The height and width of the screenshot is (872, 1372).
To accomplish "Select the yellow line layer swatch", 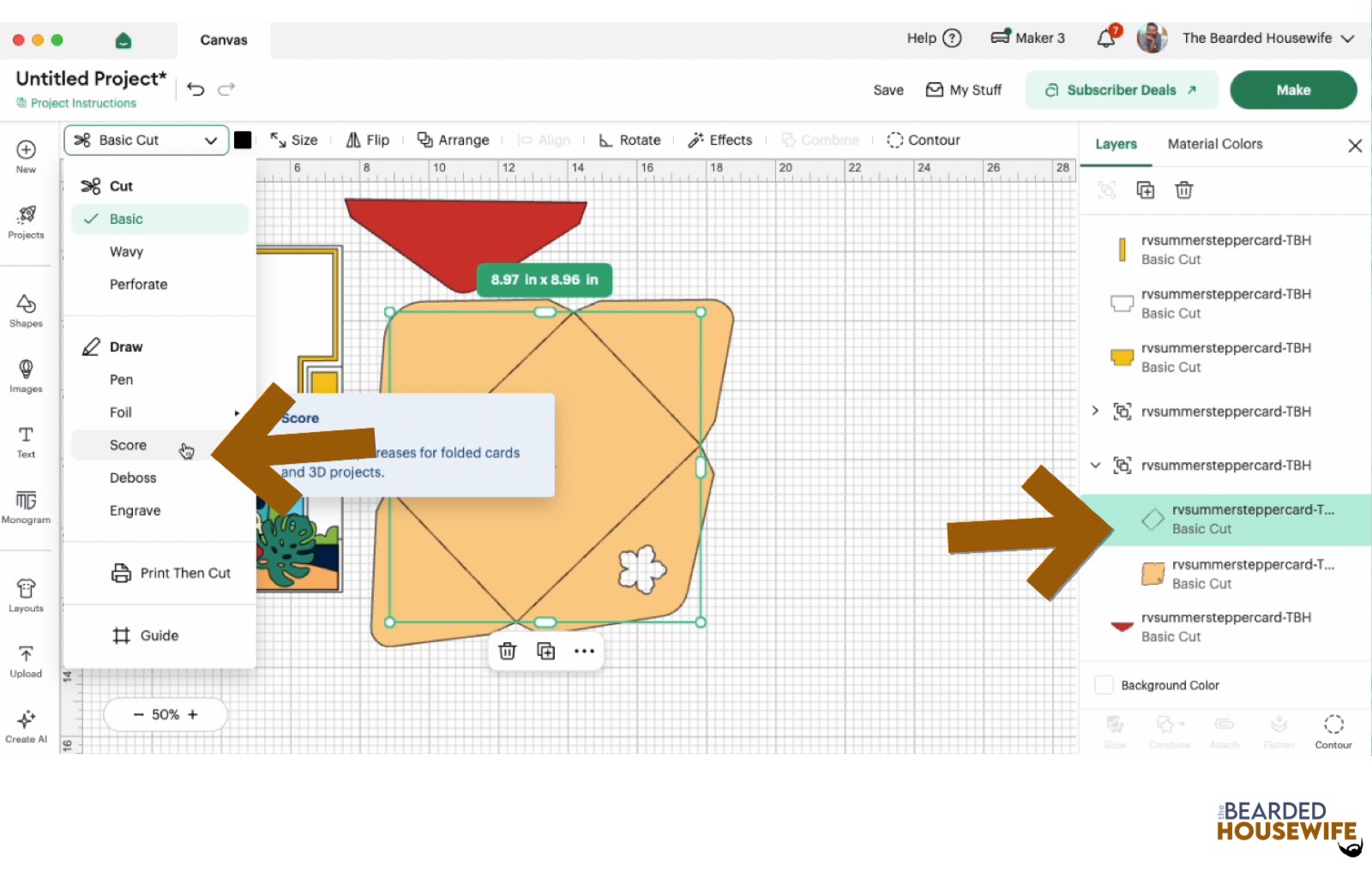I will point(1122,250).
